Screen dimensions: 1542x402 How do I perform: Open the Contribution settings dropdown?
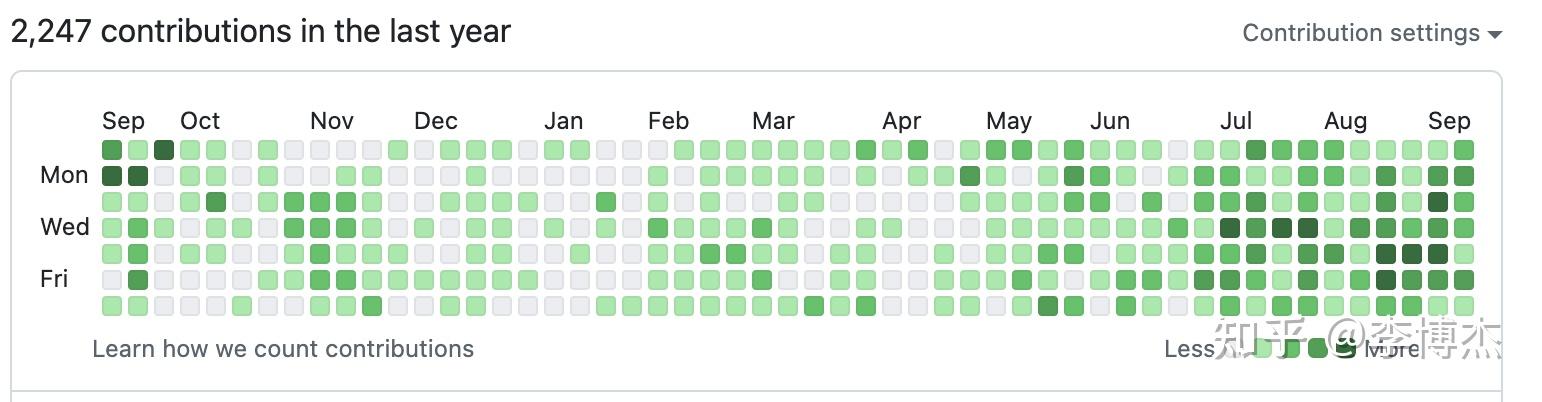click(x=1372, y=33)
